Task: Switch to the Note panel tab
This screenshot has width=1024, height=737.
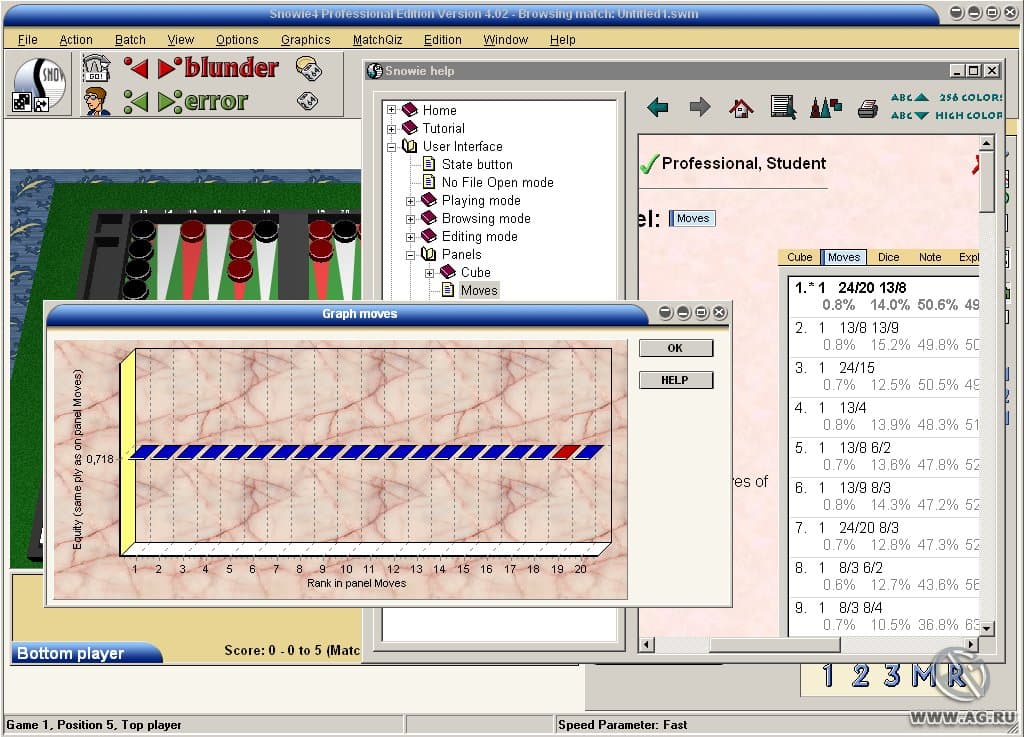Action: pyautogui.click(x=930, y=257)
